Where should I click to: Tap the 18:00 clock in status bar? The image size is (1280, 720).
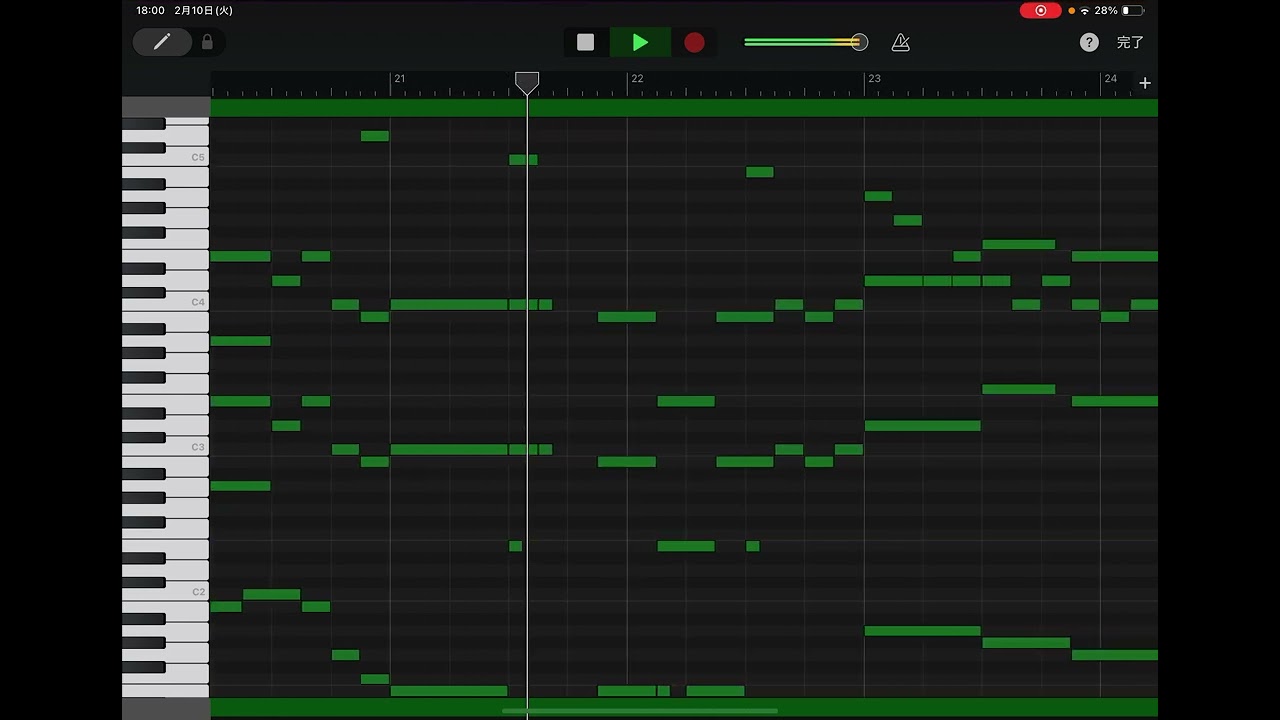[x=150, y=10]
